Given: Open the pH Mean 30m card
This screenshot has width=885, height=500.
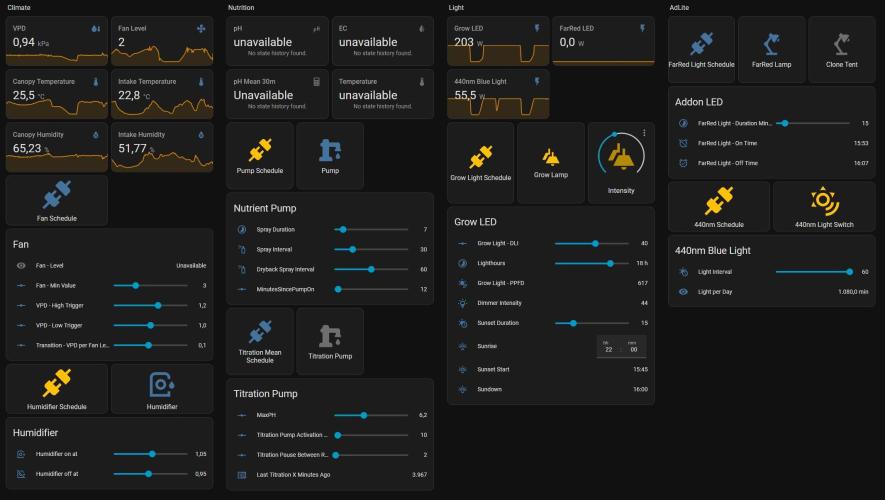Looking at the screenshot, I should pyautogui.click(x=277, y=94).
